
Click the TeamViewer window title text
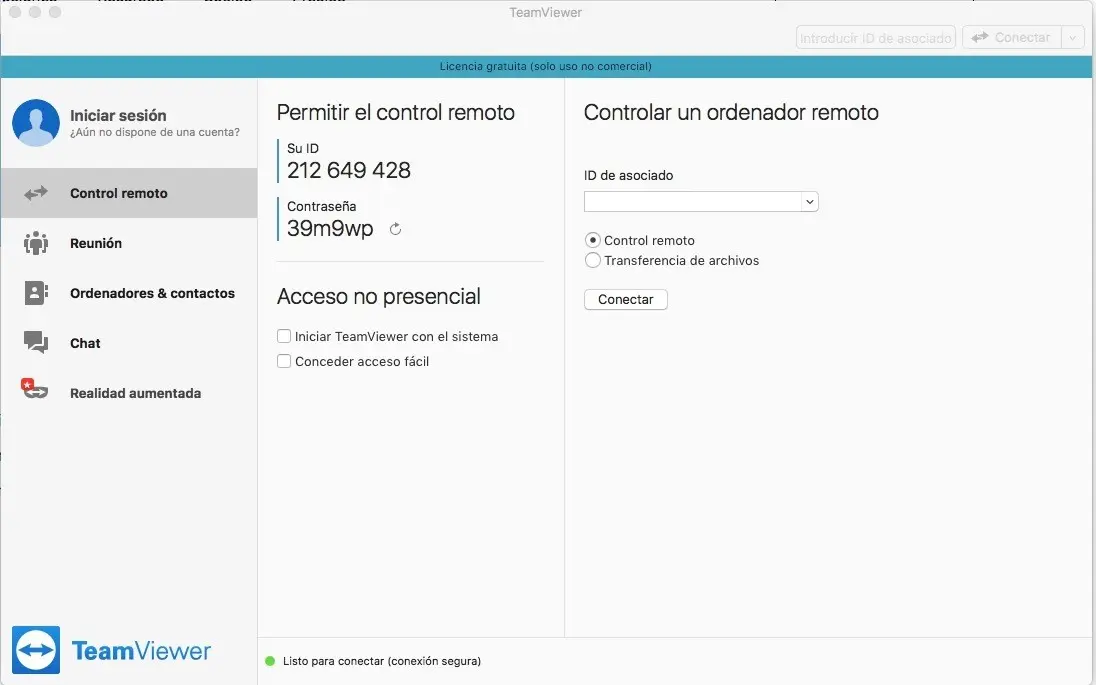[545, 13]
